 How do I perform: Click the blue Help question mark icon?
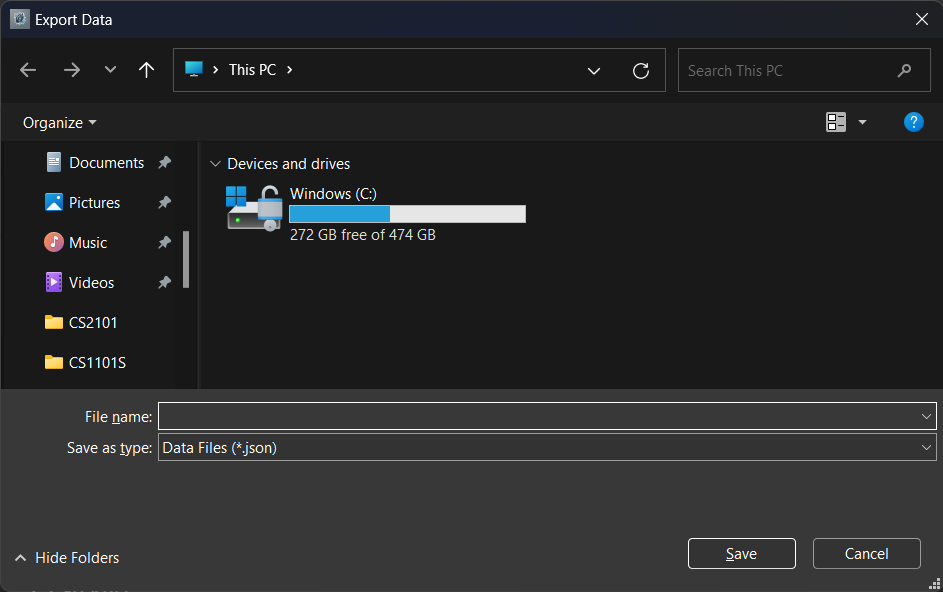[913, 122]
